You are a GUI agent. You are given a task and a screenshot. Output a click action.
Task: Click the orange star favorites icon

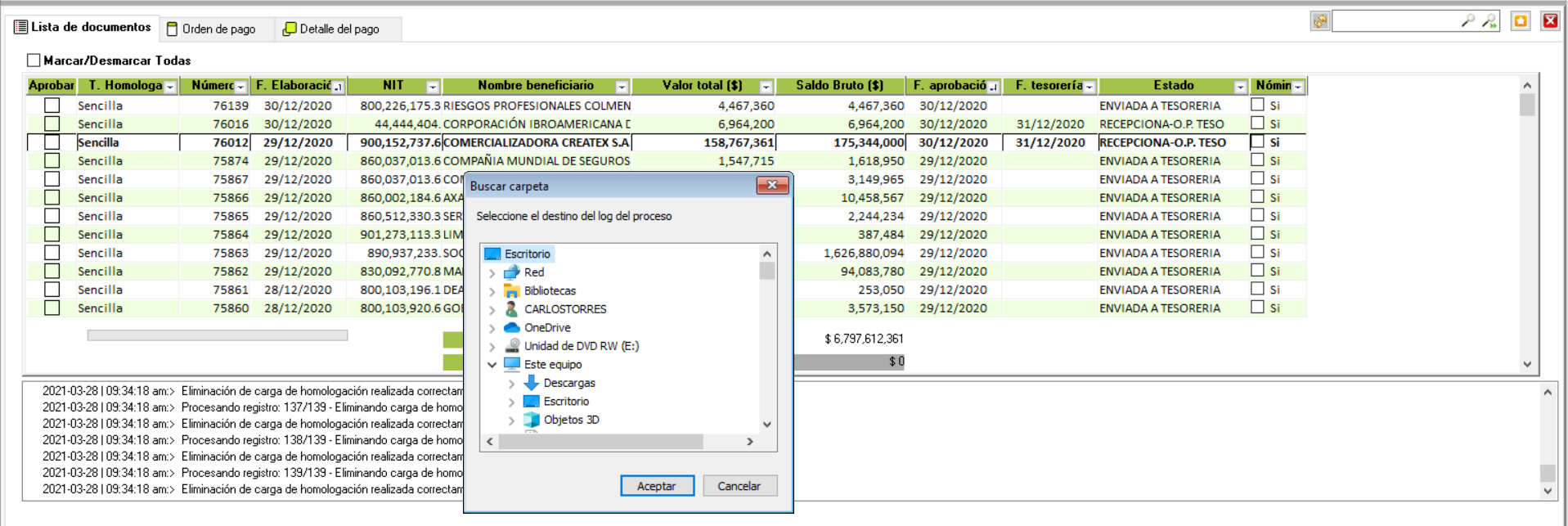click(1521, 21)
